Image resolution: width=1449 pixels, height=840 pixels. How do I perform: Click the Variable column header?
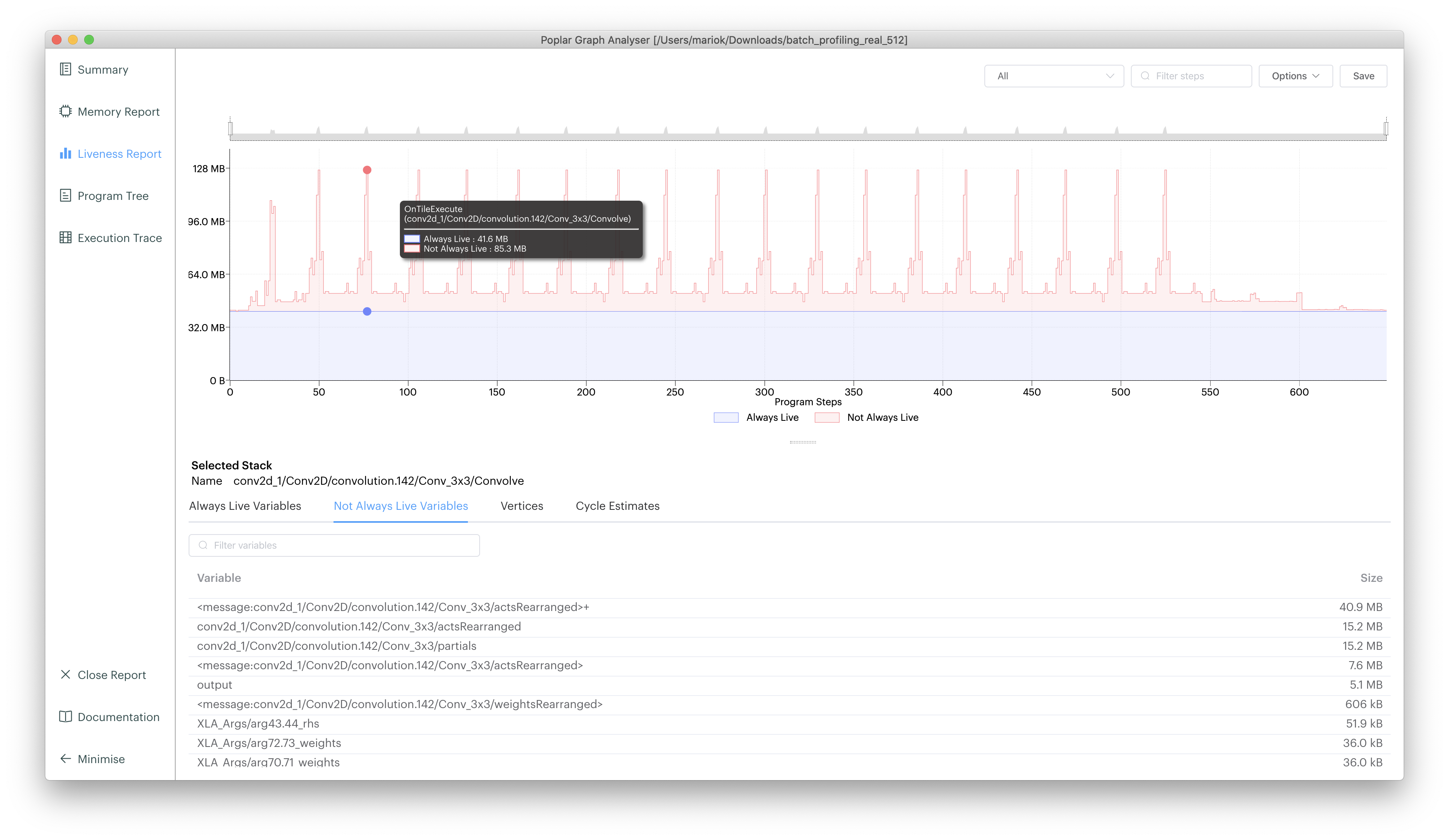[x=219, y=578]
